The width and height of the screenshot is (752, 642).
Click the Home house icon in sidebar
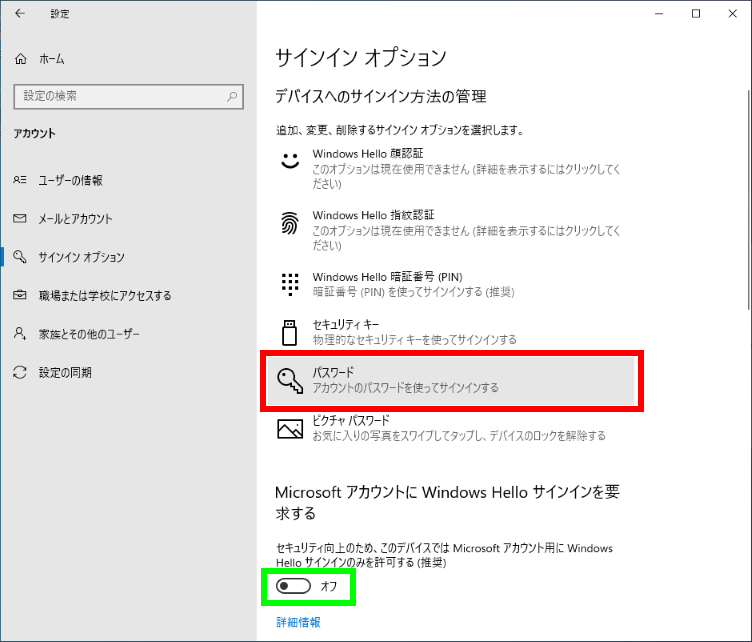pyautogui.click(x=21, y=58)
